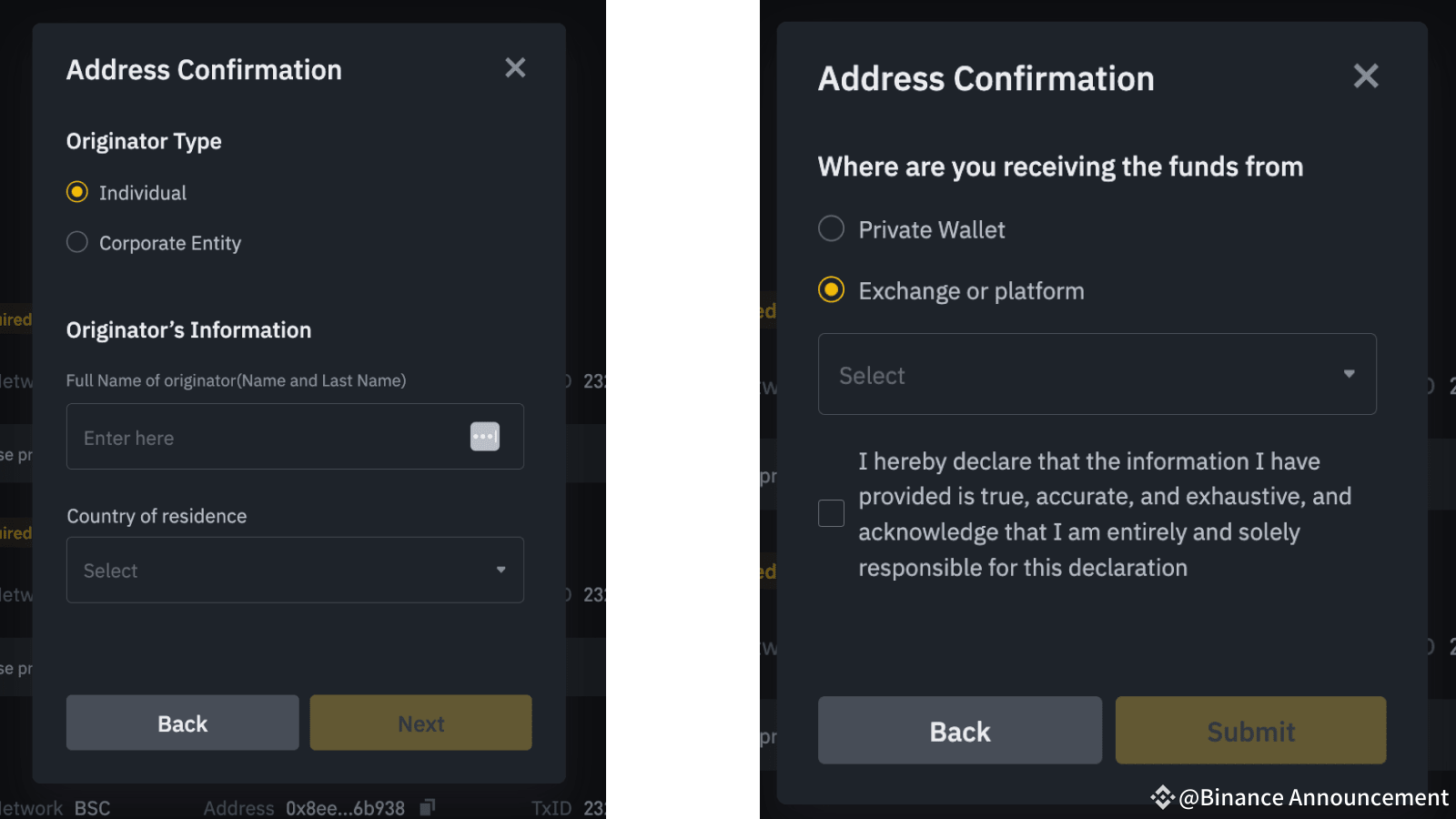
Task: Choose Corporate Entity as originator type
Action: pyautogui.click(x=76, y=242)
